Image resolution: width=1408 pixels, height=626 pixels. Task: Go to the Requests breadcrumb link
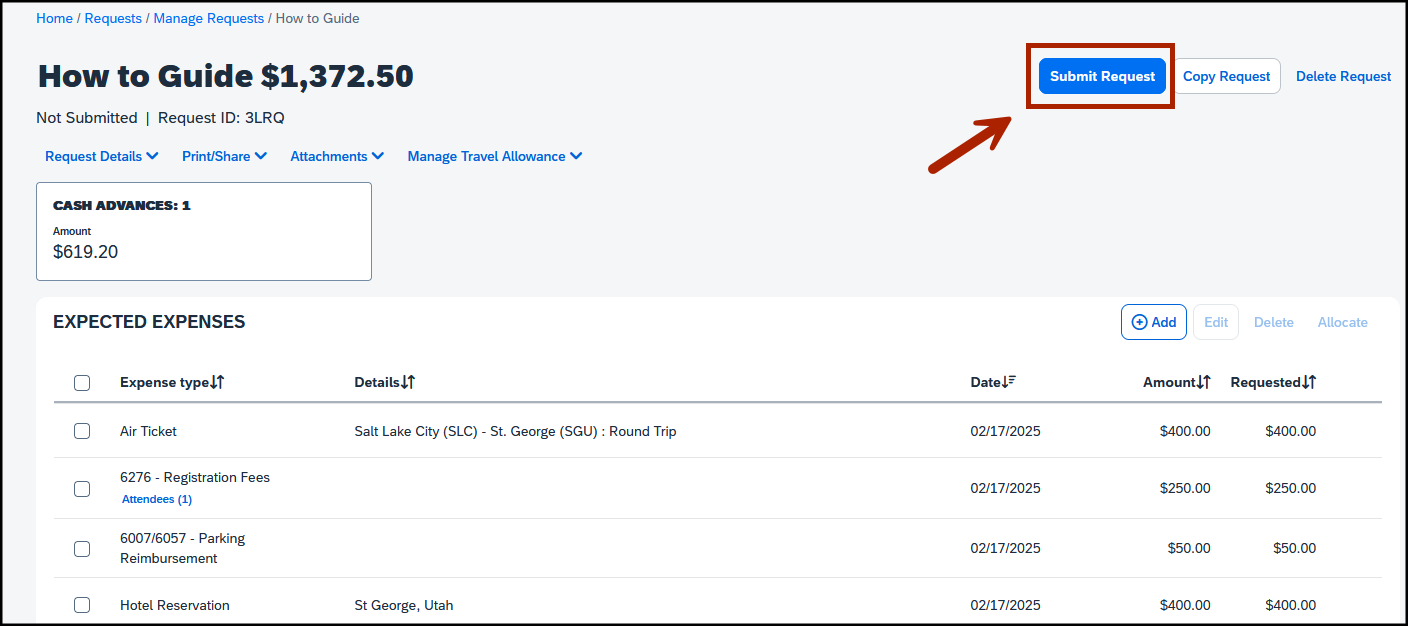(113, 18)
